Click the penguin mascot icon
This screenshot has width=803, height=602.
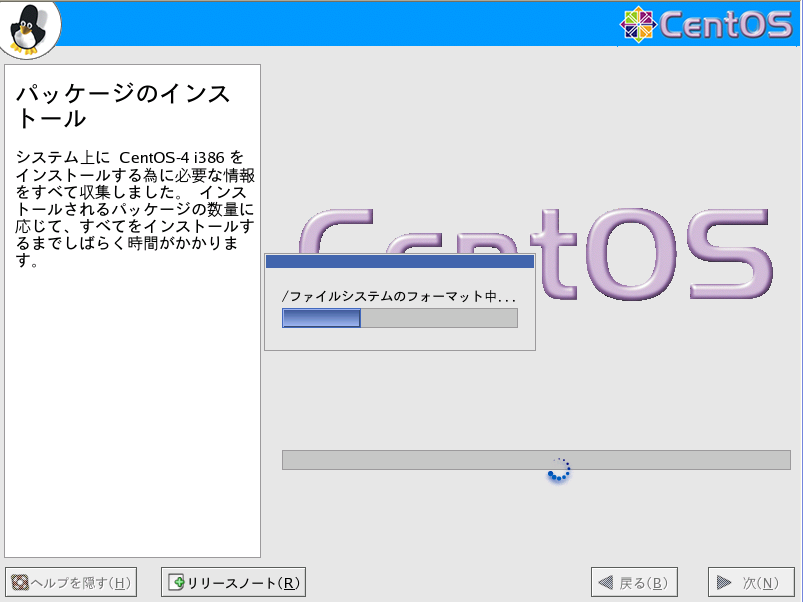pyautogui.click(x=28, y=29)
